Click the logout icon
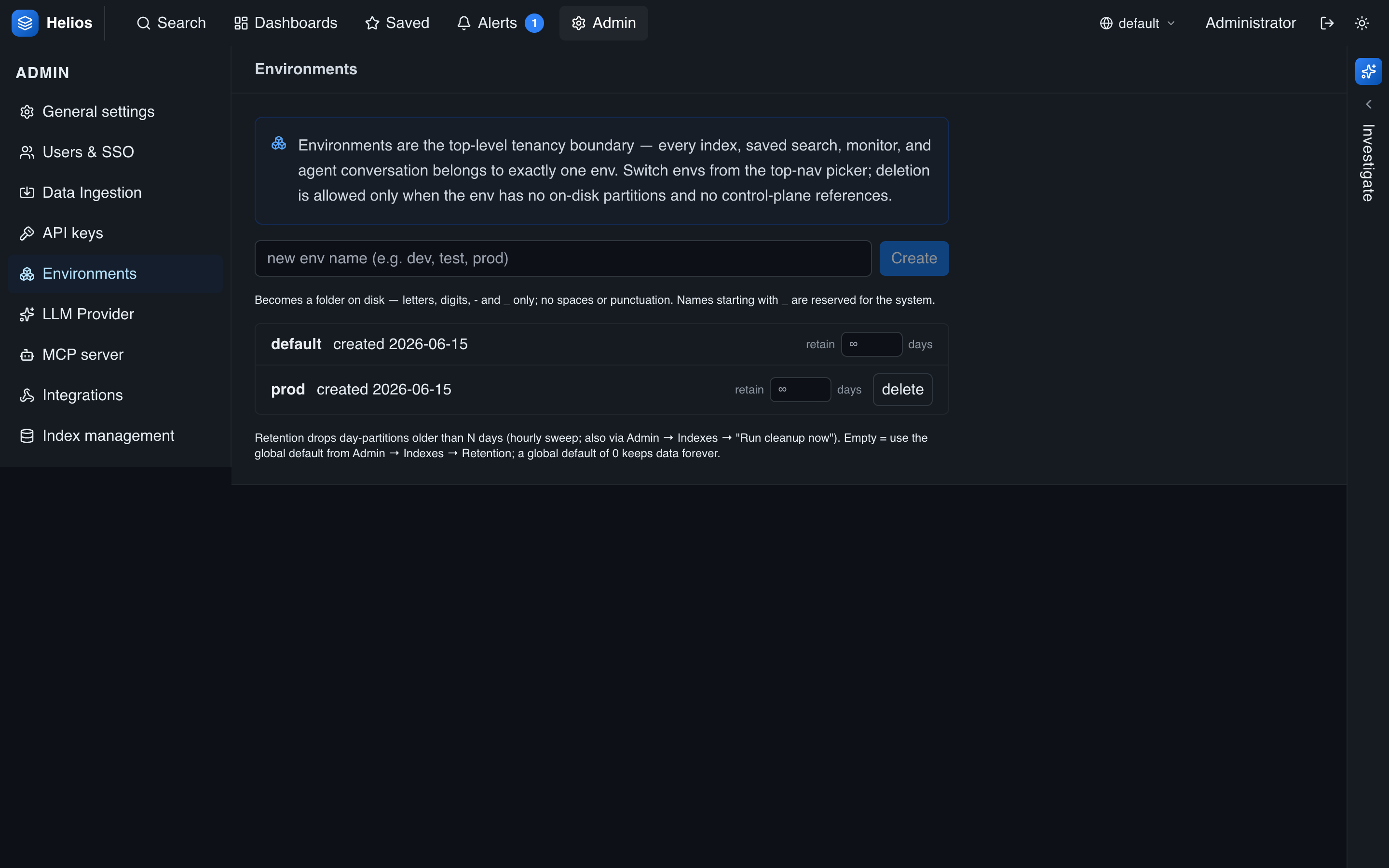 [x=1327, y=23]
